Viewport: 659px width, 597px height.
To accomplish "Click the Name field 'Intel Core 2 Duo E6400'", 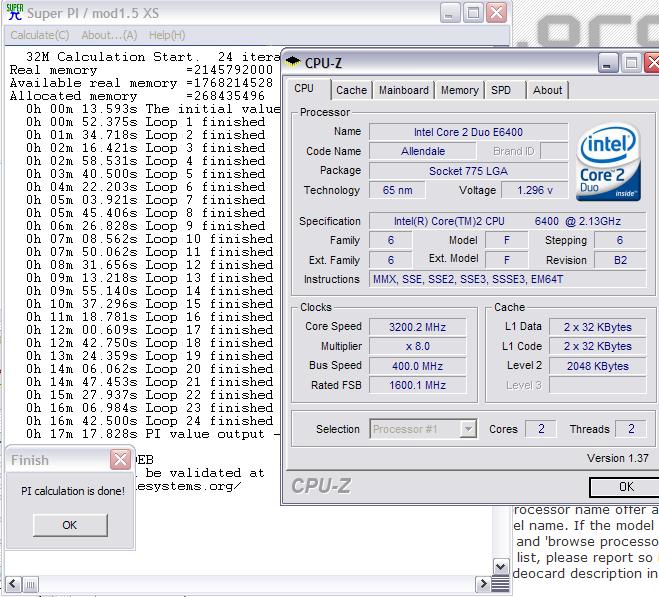I will pyautogui.click(x=469, y=132).
